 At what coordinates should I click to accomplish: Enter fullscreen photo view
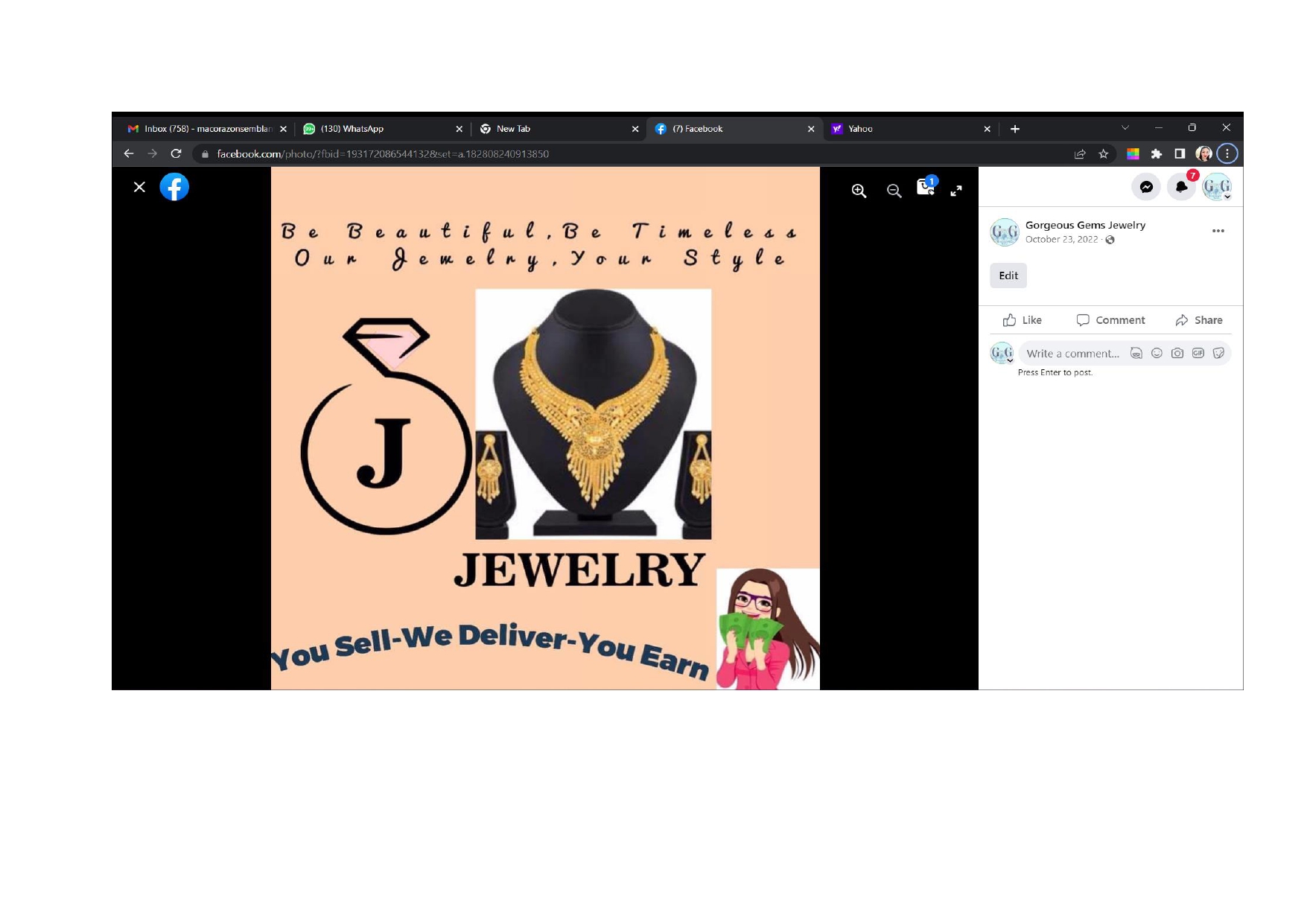click(x=956, y=191)
